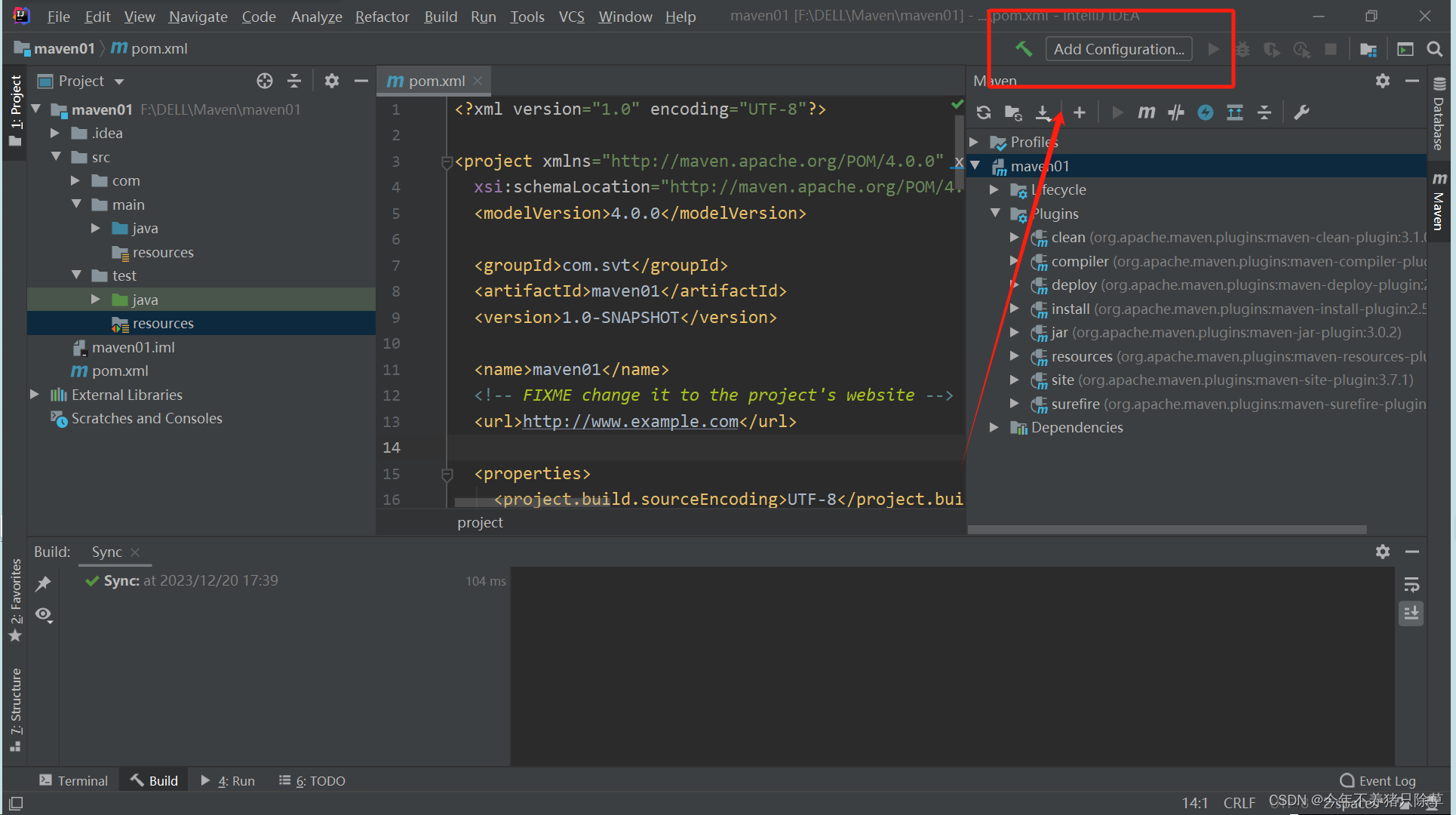
Task: Close the pom.xml editor tab
Action: coord(478,81)
